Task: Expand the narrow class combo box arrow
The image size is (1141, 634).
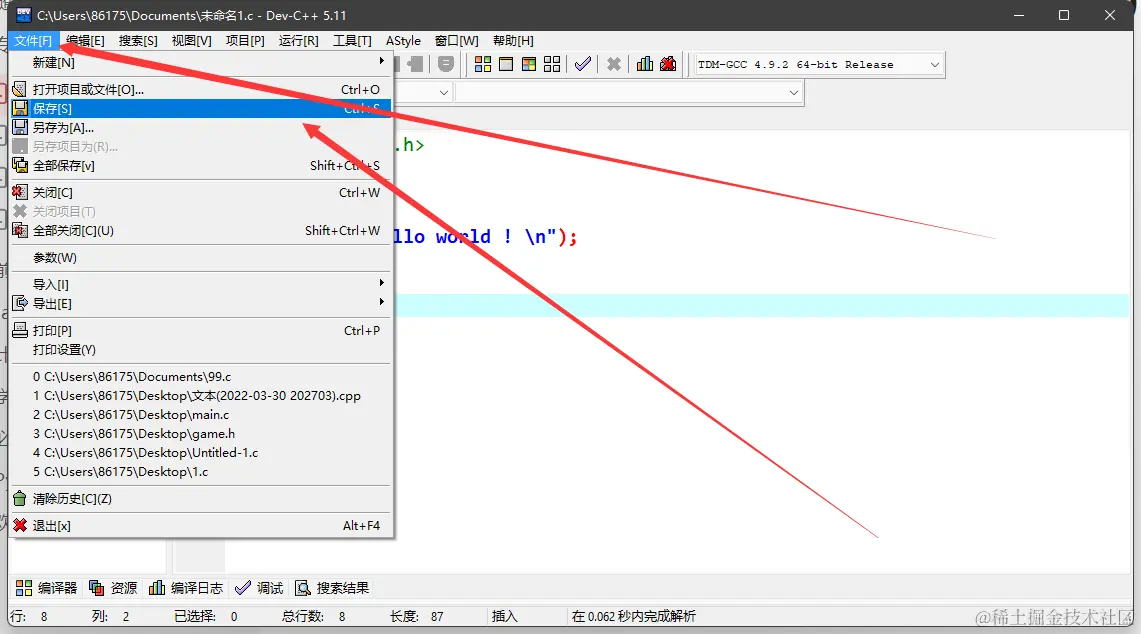Action: [443, 92]
